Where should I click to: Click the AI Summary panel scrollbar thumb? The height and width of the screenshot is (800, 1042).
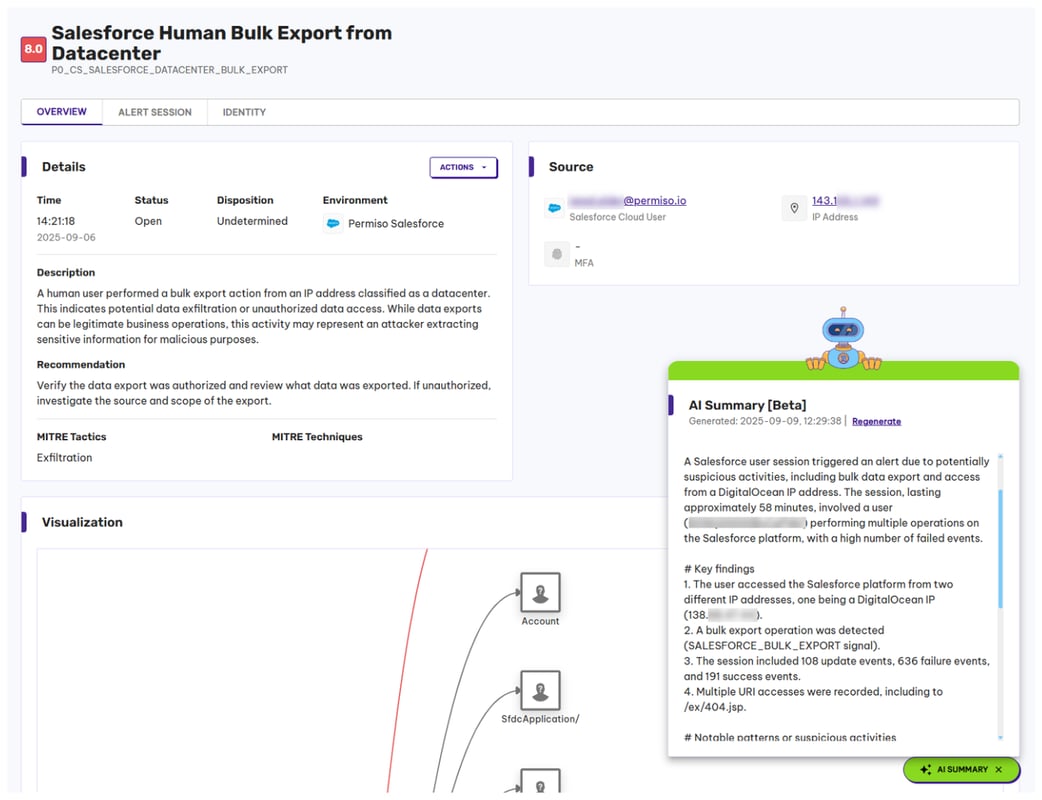1000,549
